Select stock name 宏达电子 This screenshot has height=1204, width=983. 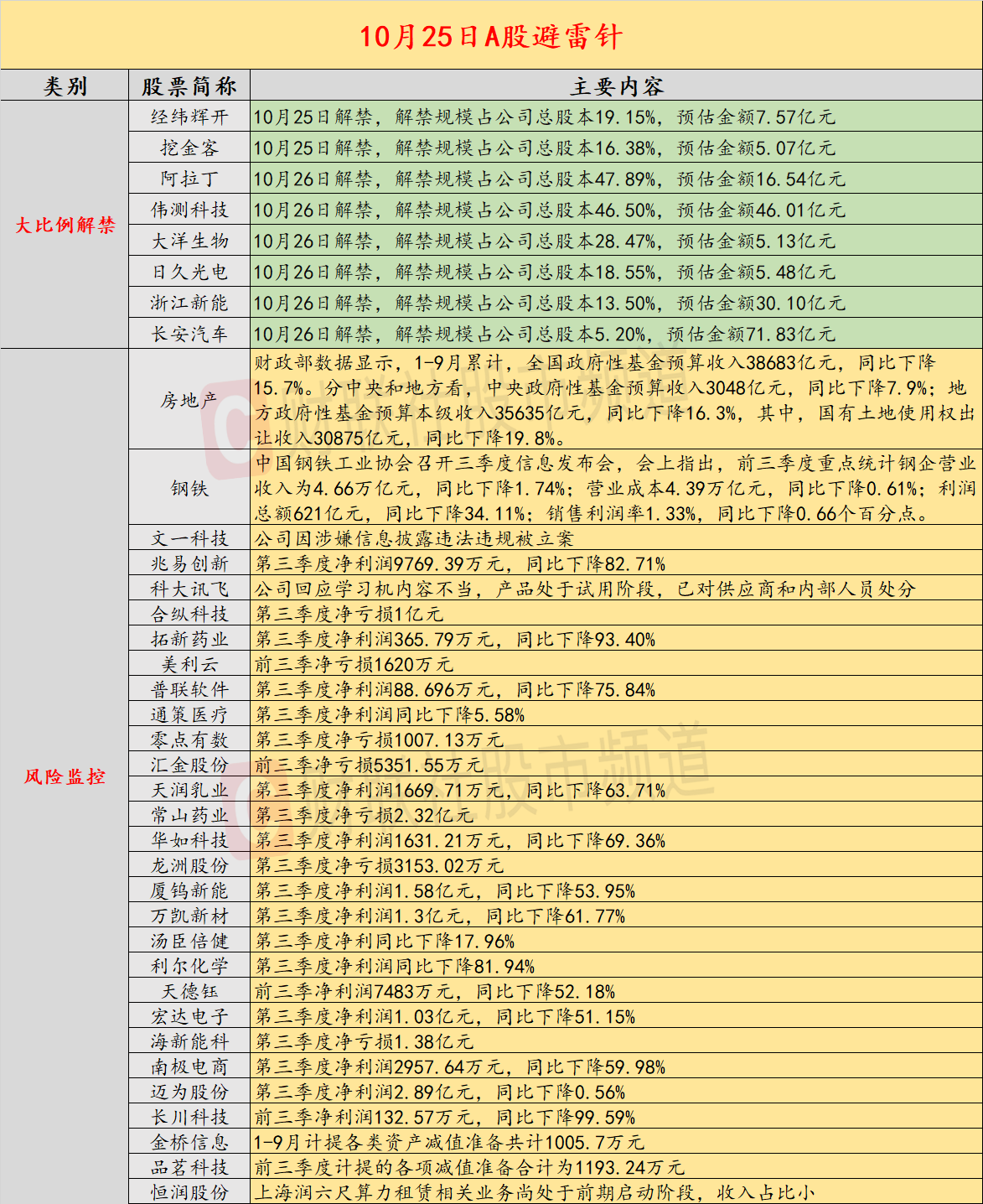pos(189,1016)
